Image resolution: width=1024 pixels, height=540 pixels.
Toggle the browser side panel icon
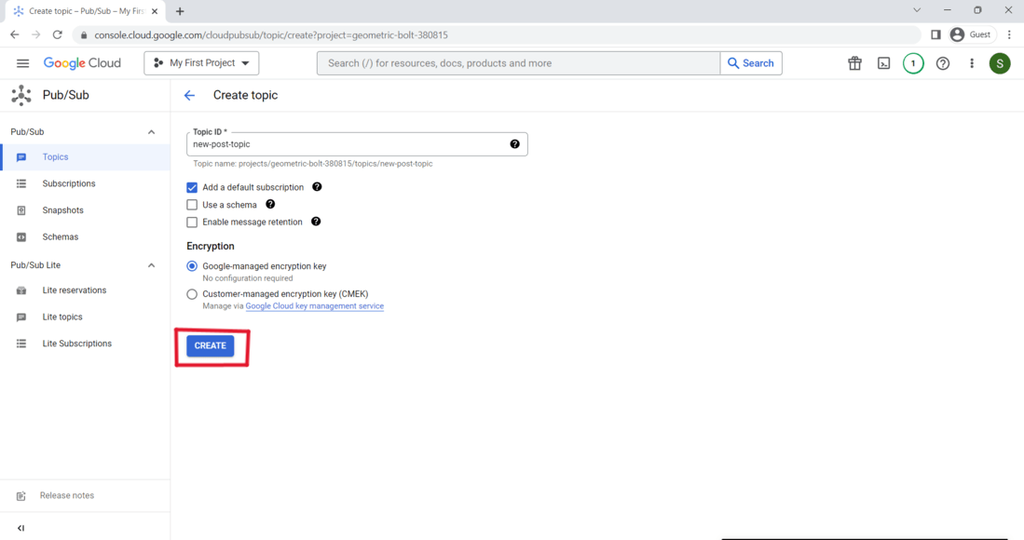935,35
